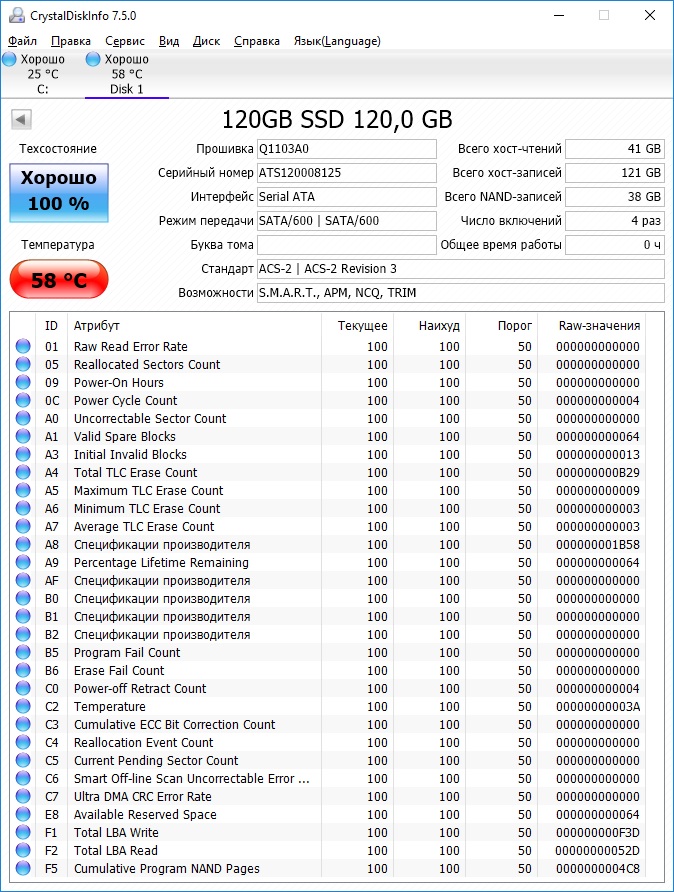Click the serial number field ATS120008125

[346, 173]
